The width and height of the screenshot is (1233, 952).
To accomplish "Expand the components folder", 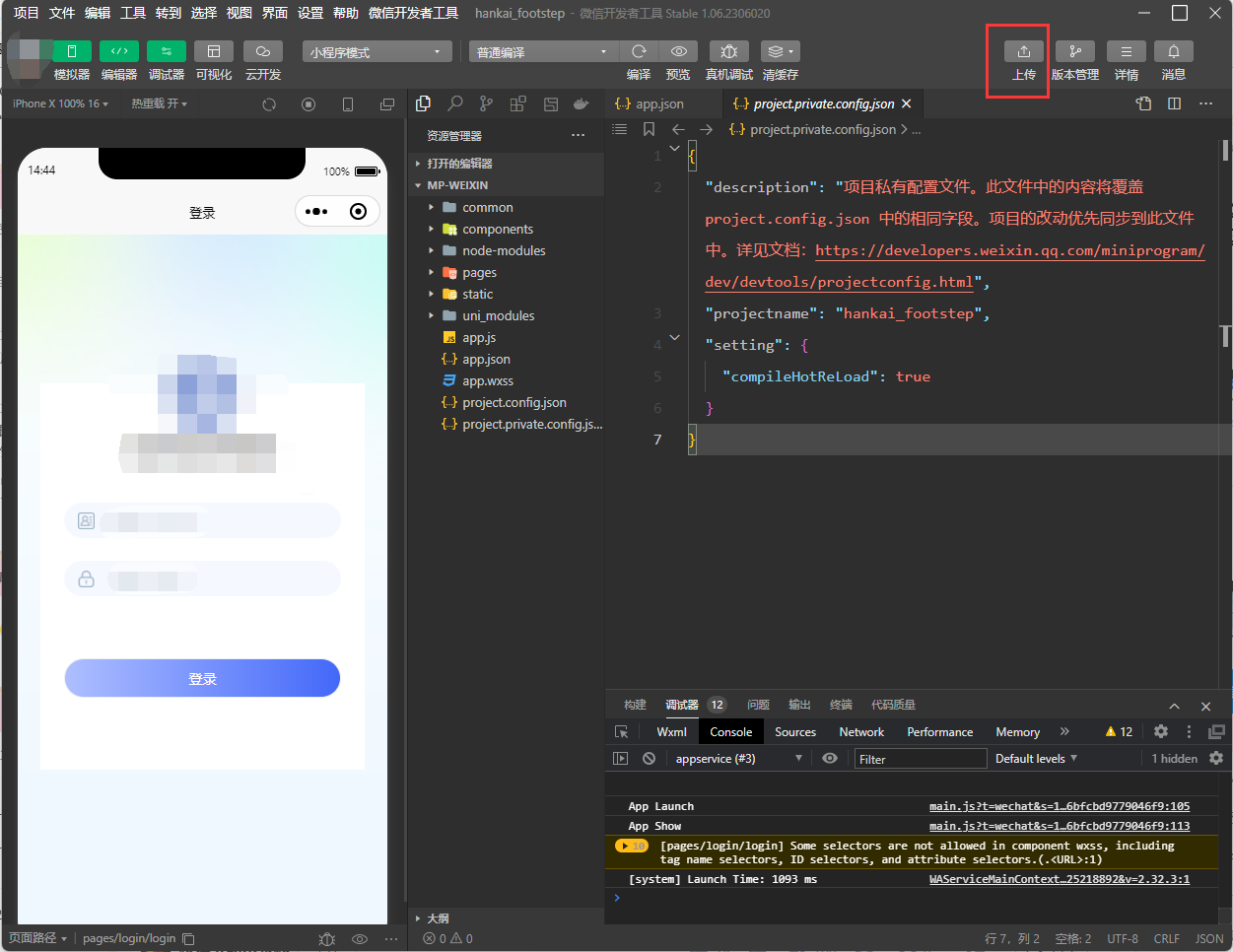I will coord(506,229).
